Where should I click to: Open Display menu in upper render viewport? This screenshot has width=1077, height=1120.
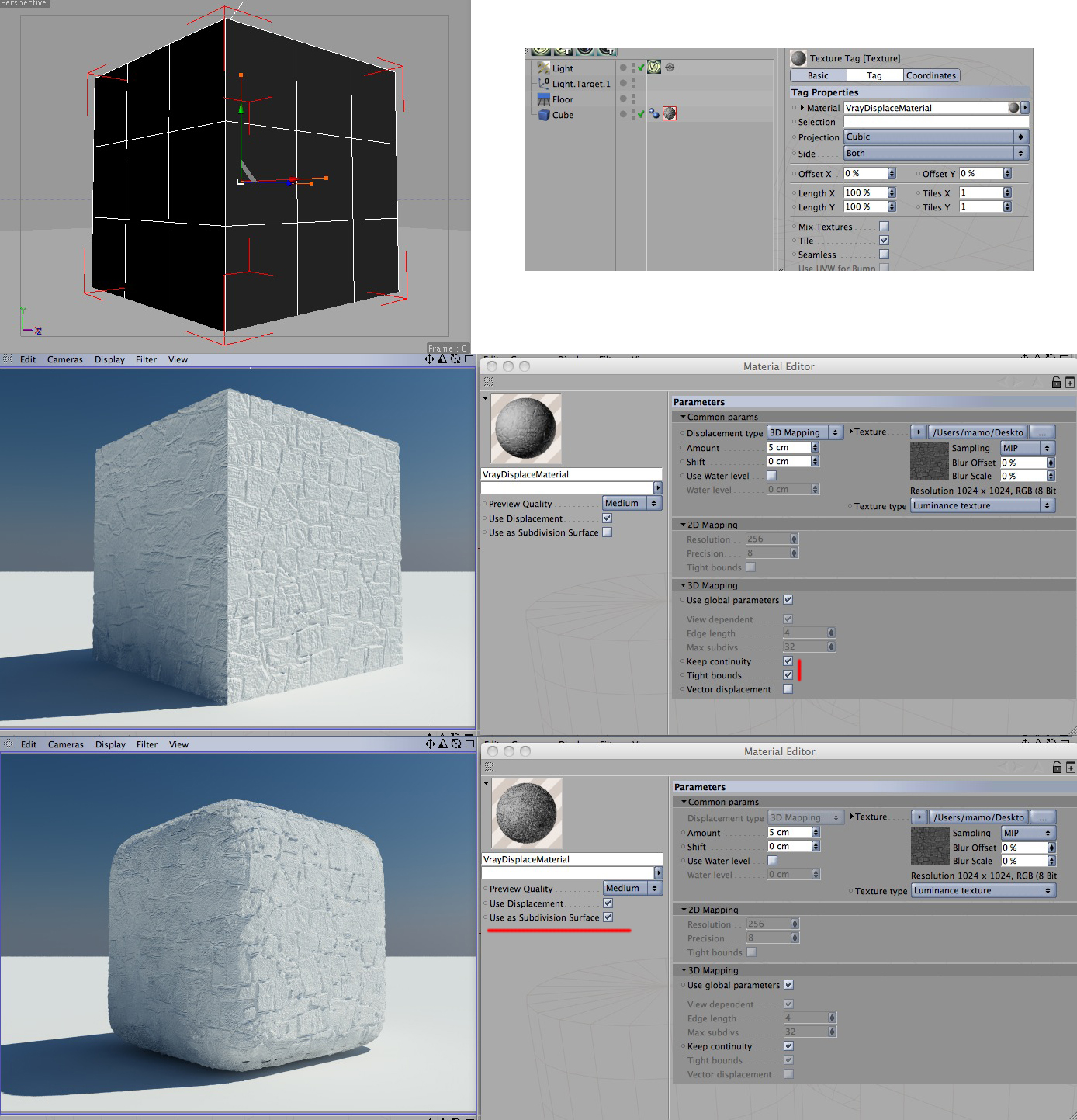point(109,359)
